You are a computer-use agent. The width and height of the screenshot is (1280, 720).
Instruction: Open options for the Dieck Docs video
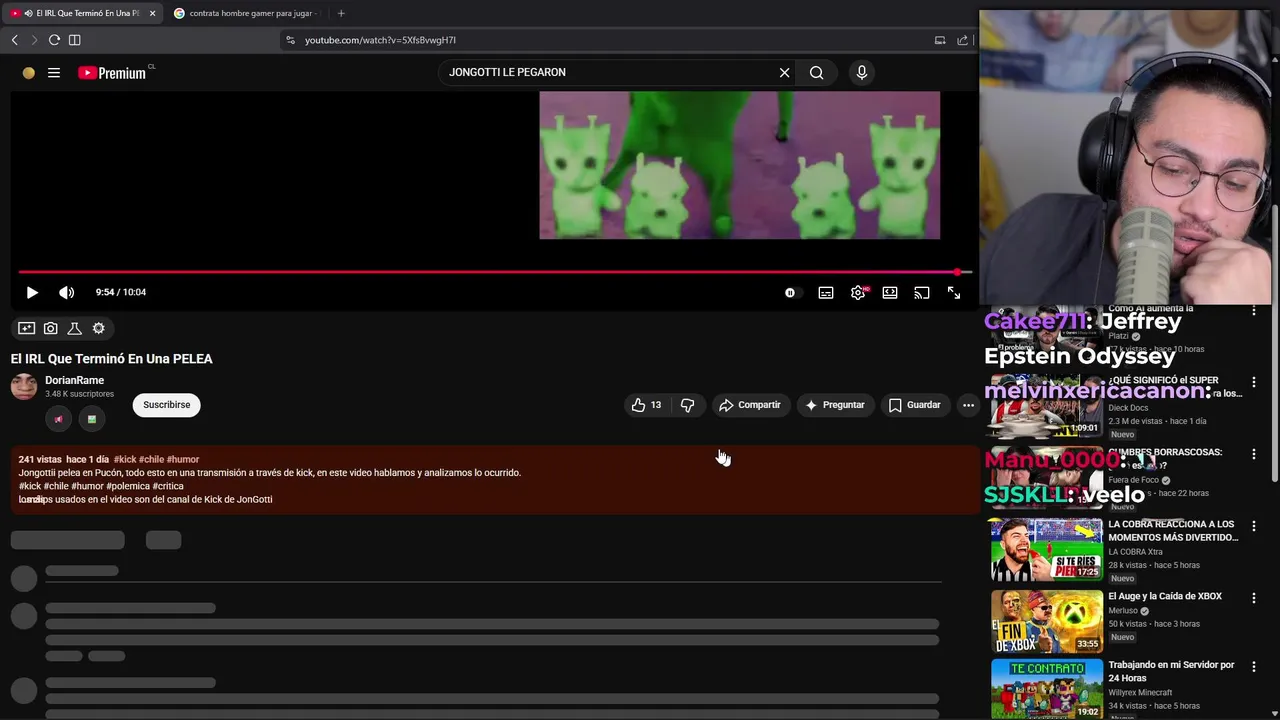click(1254, 382)
